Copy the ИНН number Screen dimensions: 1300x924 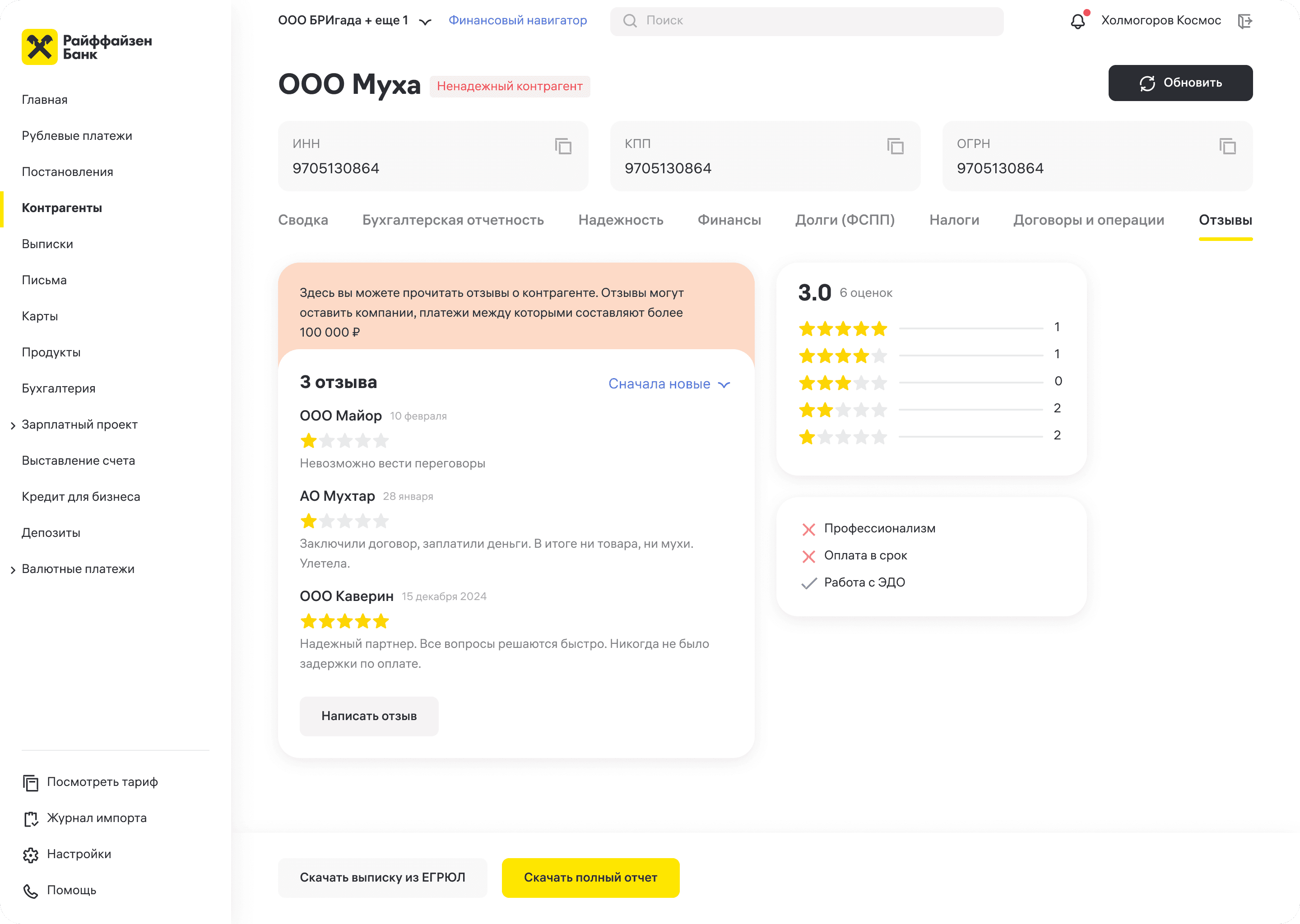[x=562, y=146]
